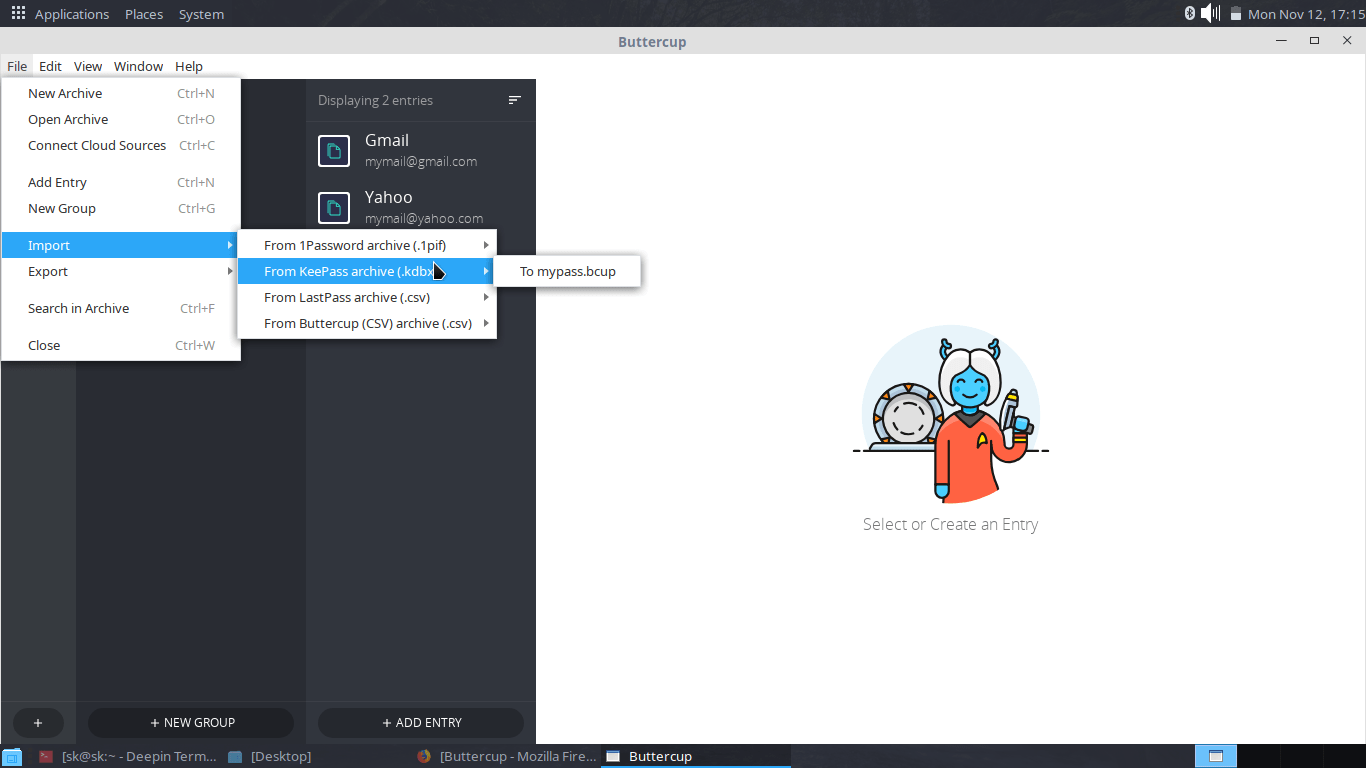Expand From 1Password archive submenu
The width and height of the screenshot is (1366, 768).
(366, 245)
